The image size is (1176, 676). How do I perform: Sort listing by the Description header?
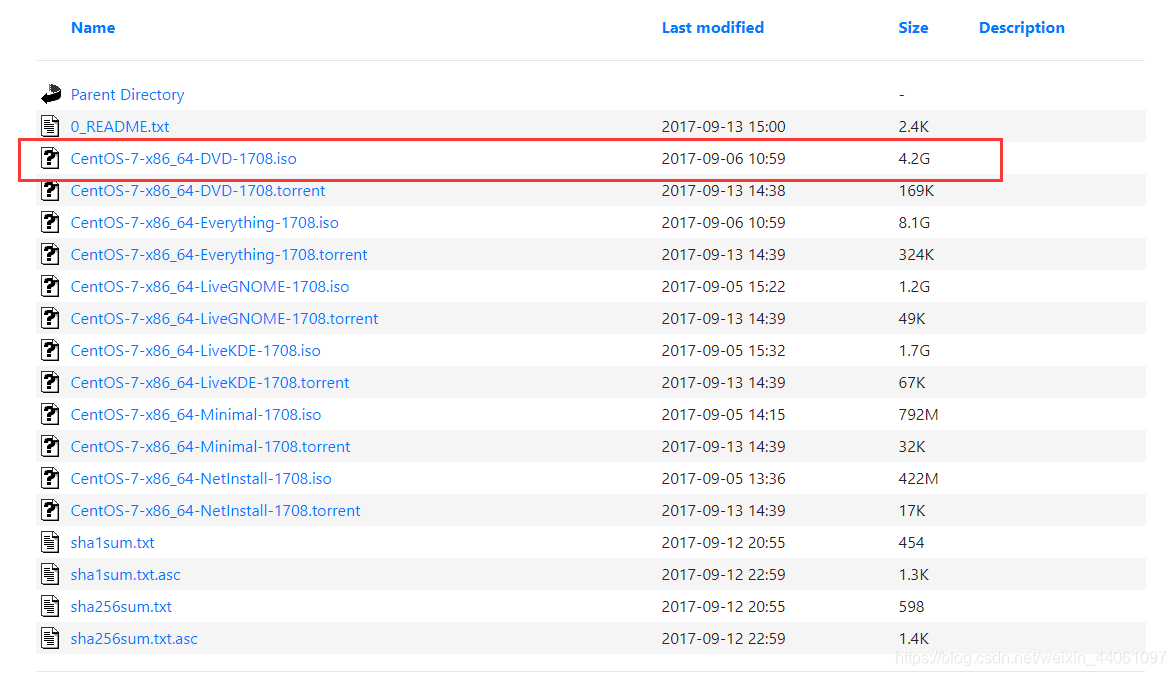coord(1022,28)
